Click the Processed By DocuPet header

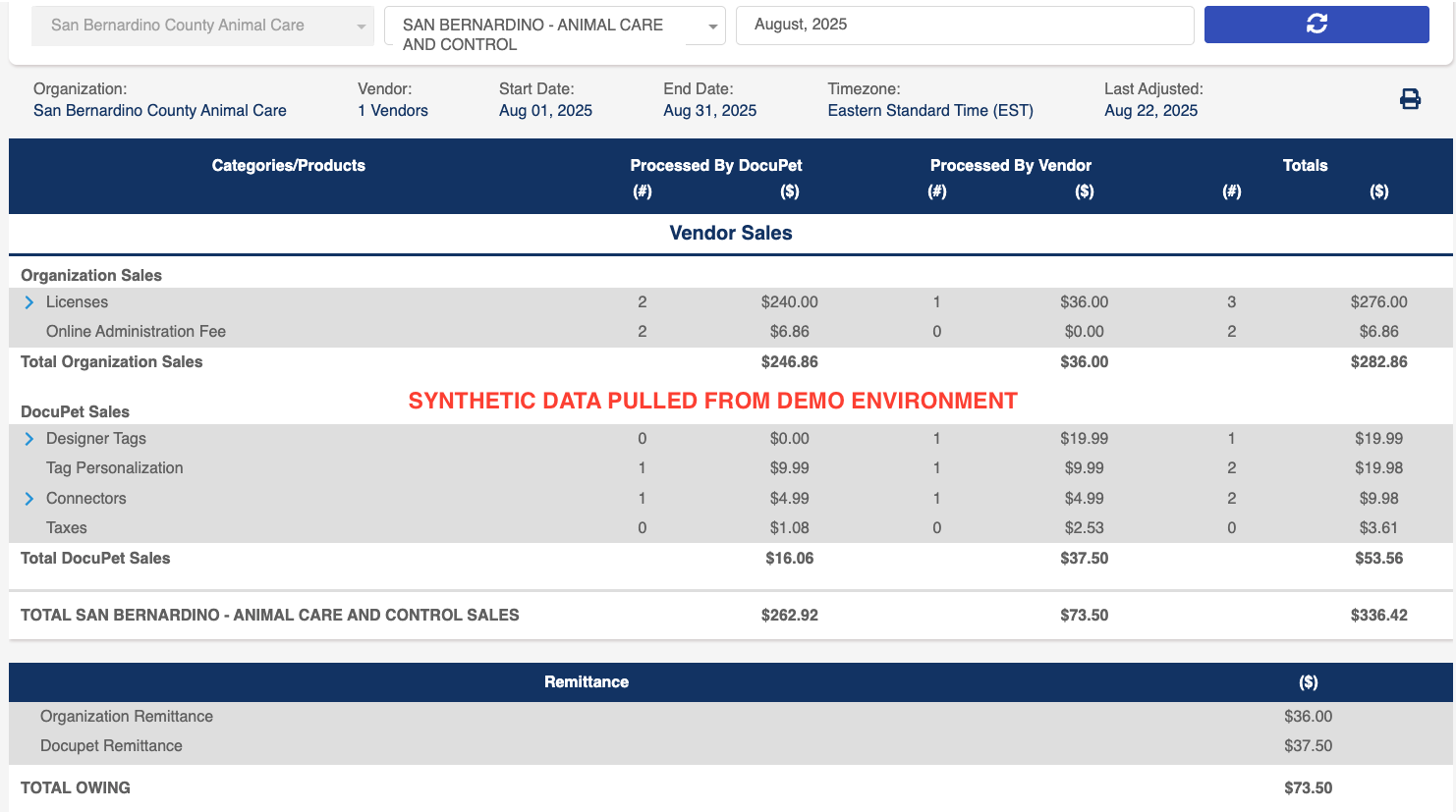[x=716, y=166]
